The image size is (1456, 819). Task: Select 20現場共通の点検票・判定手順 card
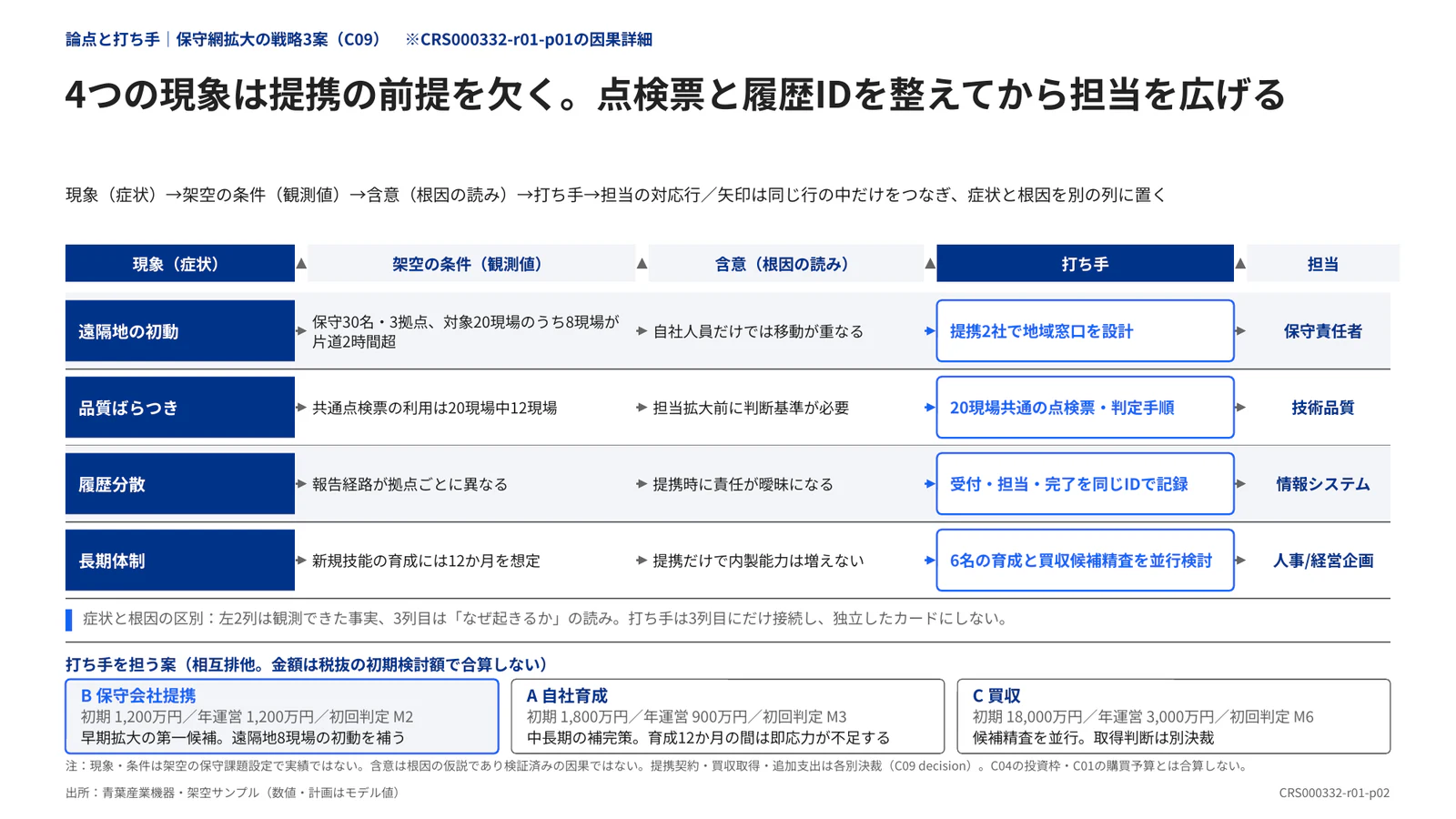(1085, 408)
